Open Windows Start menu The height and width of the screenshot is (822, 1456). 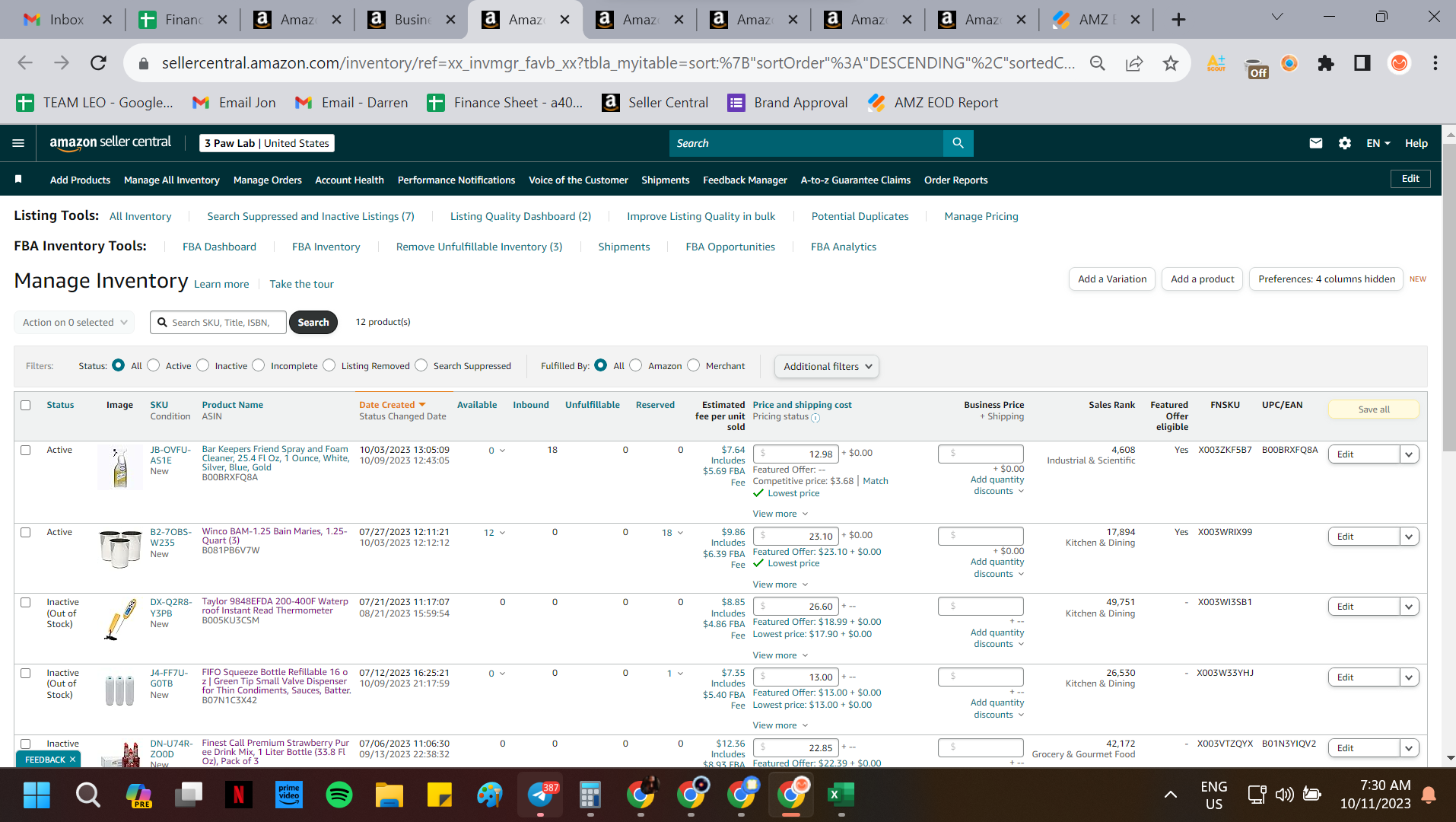(x=37, y=795)
